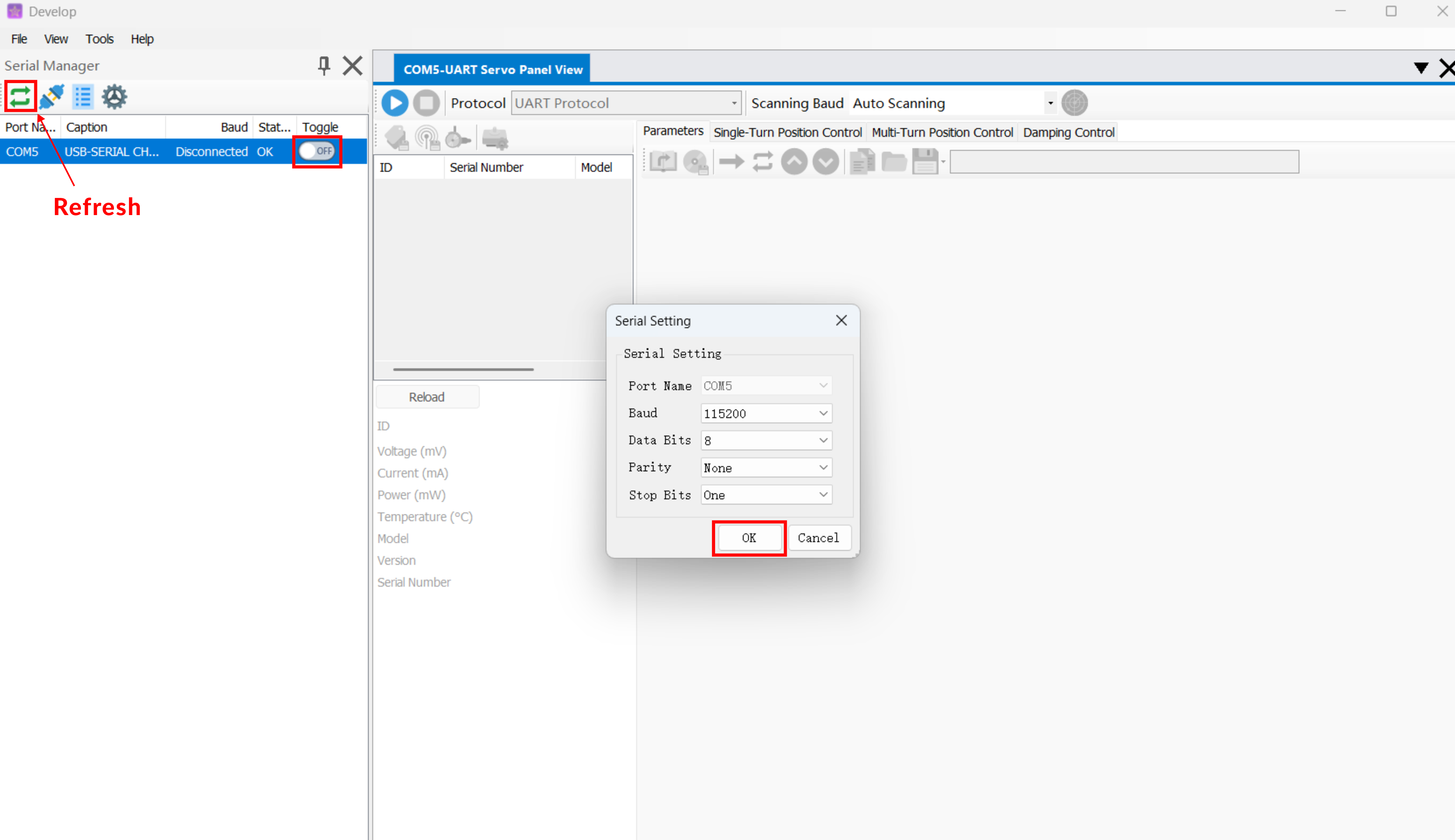
Task: Click the up arrow circle icon
Action: (x=794, y=161)
